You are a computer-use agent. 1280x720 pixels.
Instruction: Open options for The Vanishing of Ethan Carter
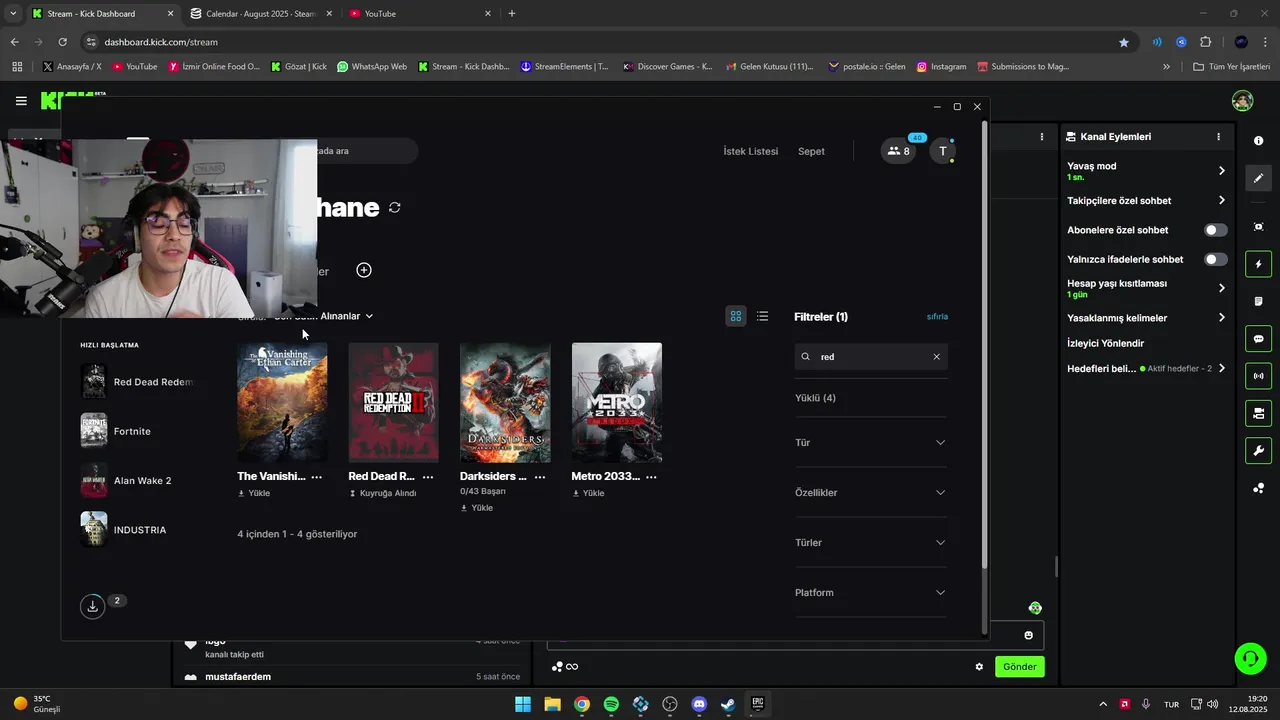[x=317, y=477]
